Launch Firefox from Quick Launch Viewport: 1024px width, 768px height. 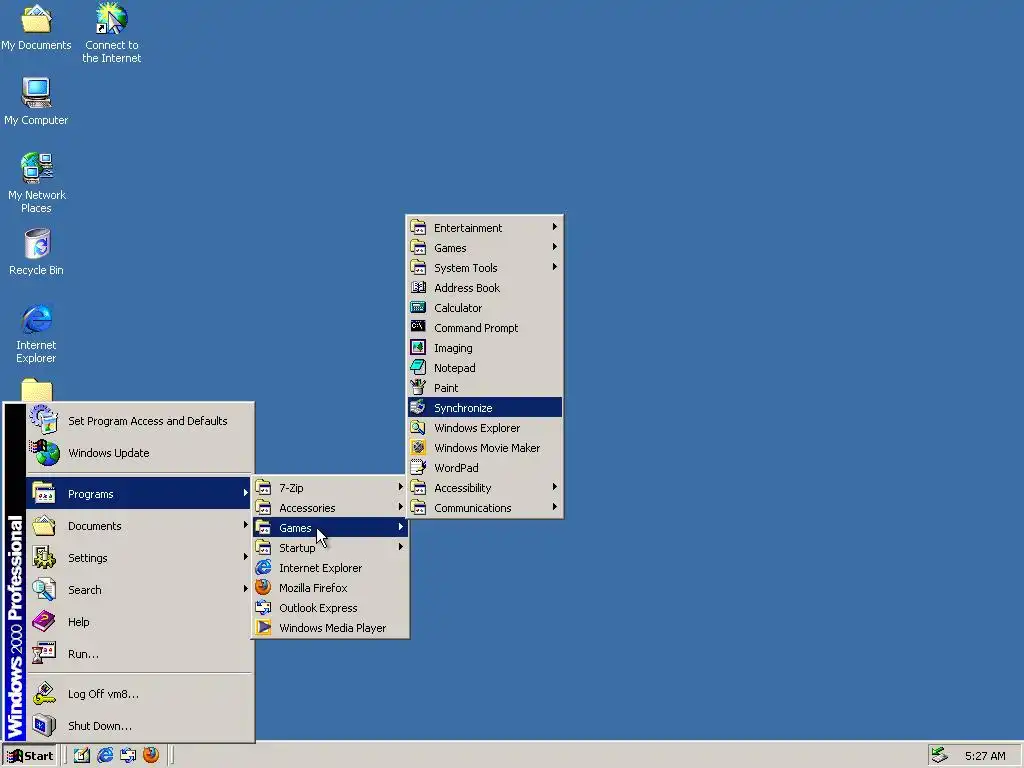point(151,755)
